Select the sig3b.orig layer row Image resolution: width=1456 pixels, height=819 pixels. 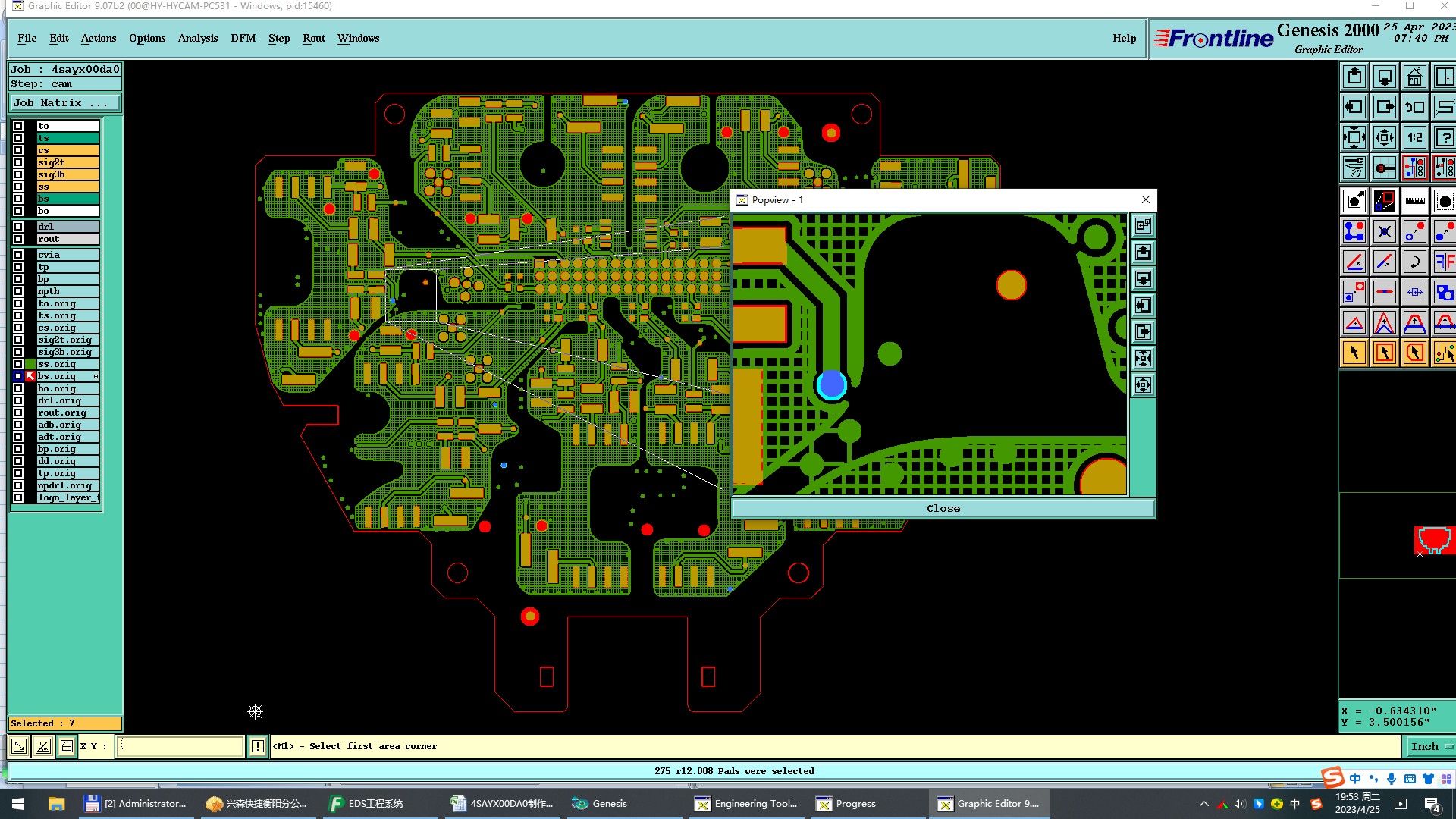click(x=67, y=352)
